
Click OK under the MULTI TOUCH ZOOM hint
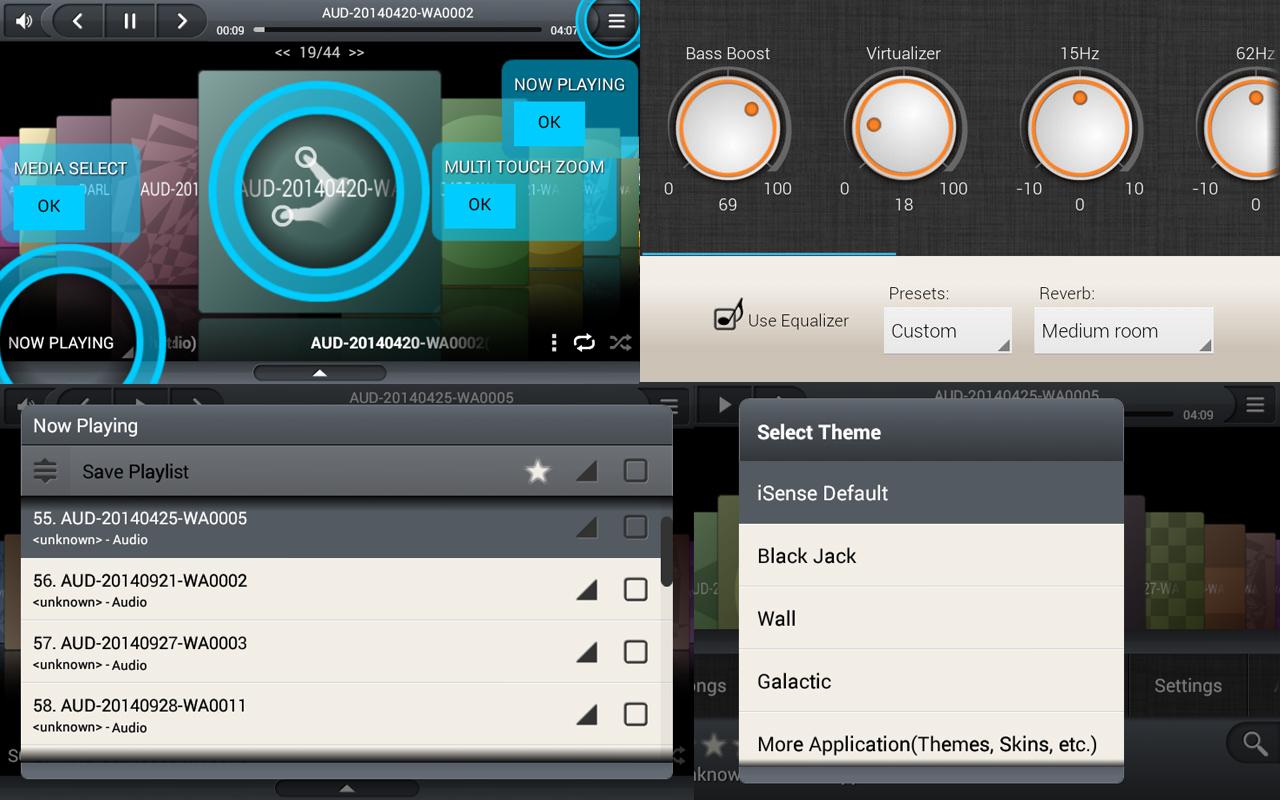click(480, 205)
